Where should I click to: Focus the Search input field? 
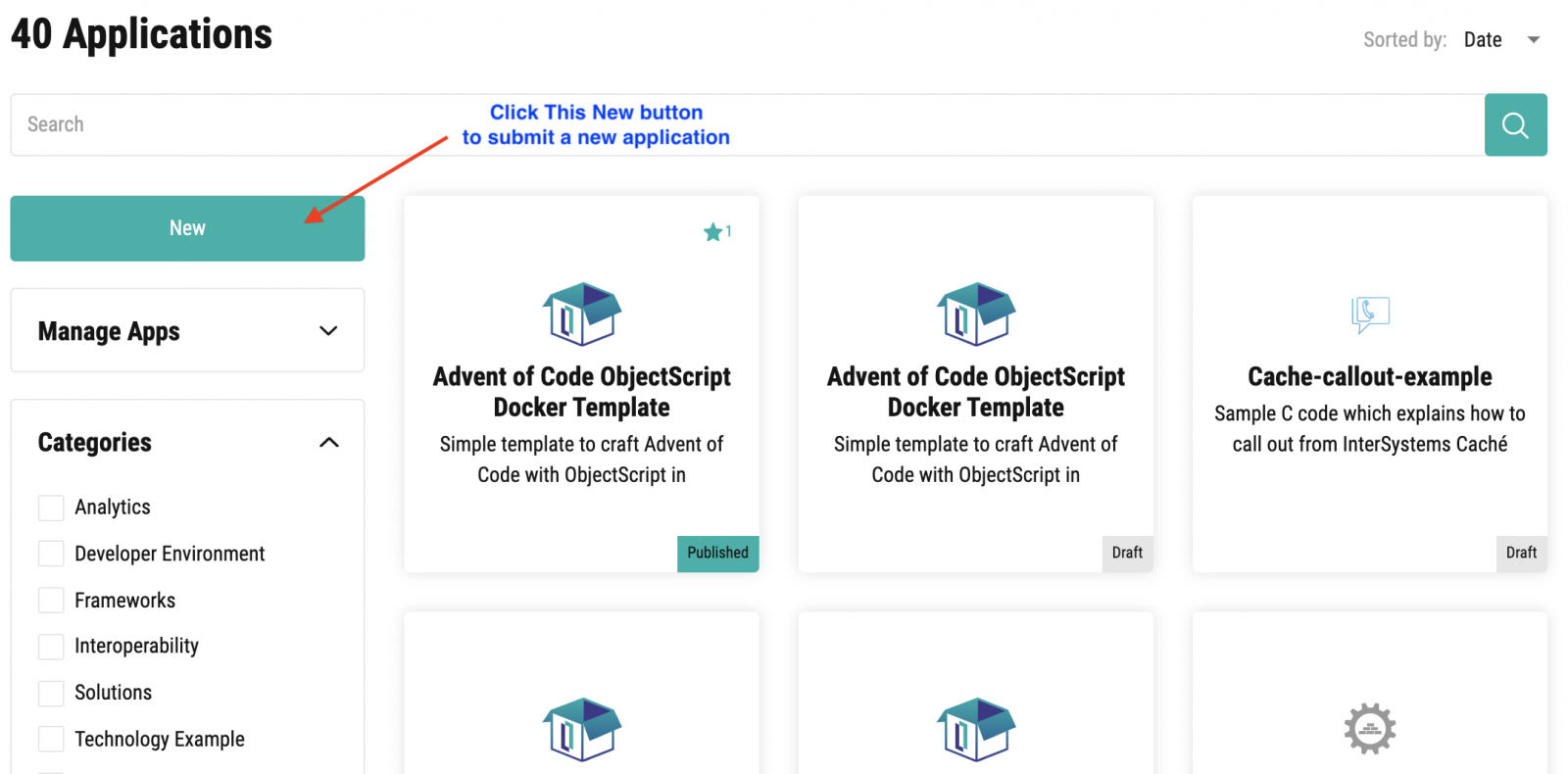point(747,124)
